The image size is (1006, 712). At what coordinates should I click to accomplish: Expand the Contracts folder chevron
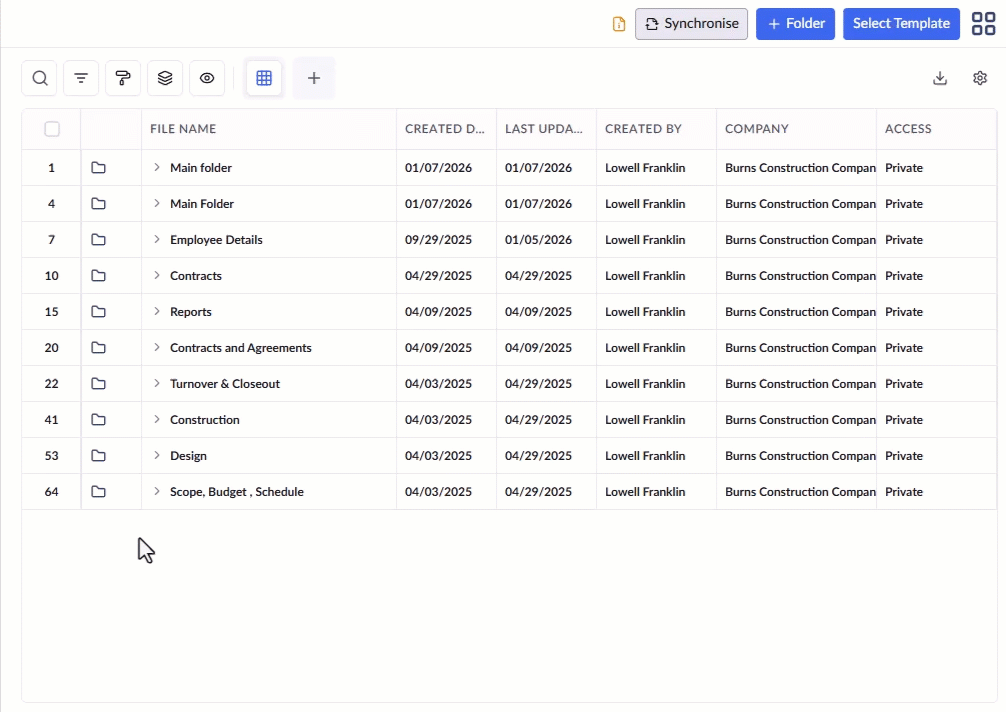tap(157, 275)
